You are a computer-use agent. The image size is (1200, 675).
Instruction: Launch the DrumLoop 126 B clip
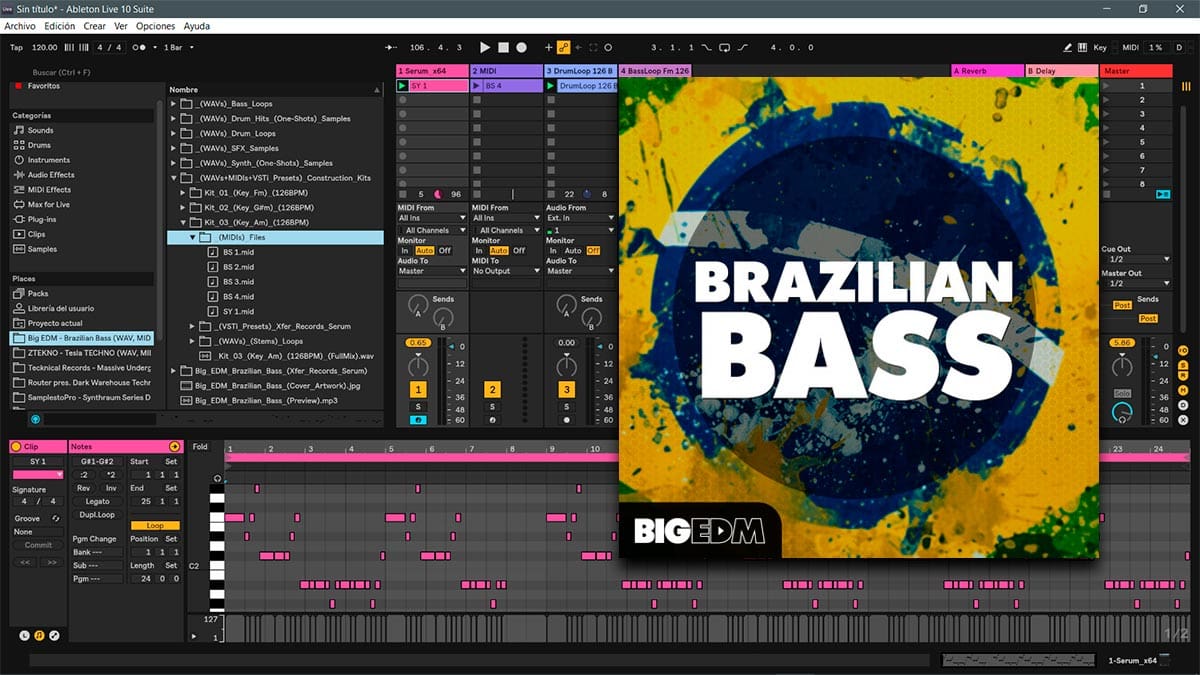tap(551, 86)
